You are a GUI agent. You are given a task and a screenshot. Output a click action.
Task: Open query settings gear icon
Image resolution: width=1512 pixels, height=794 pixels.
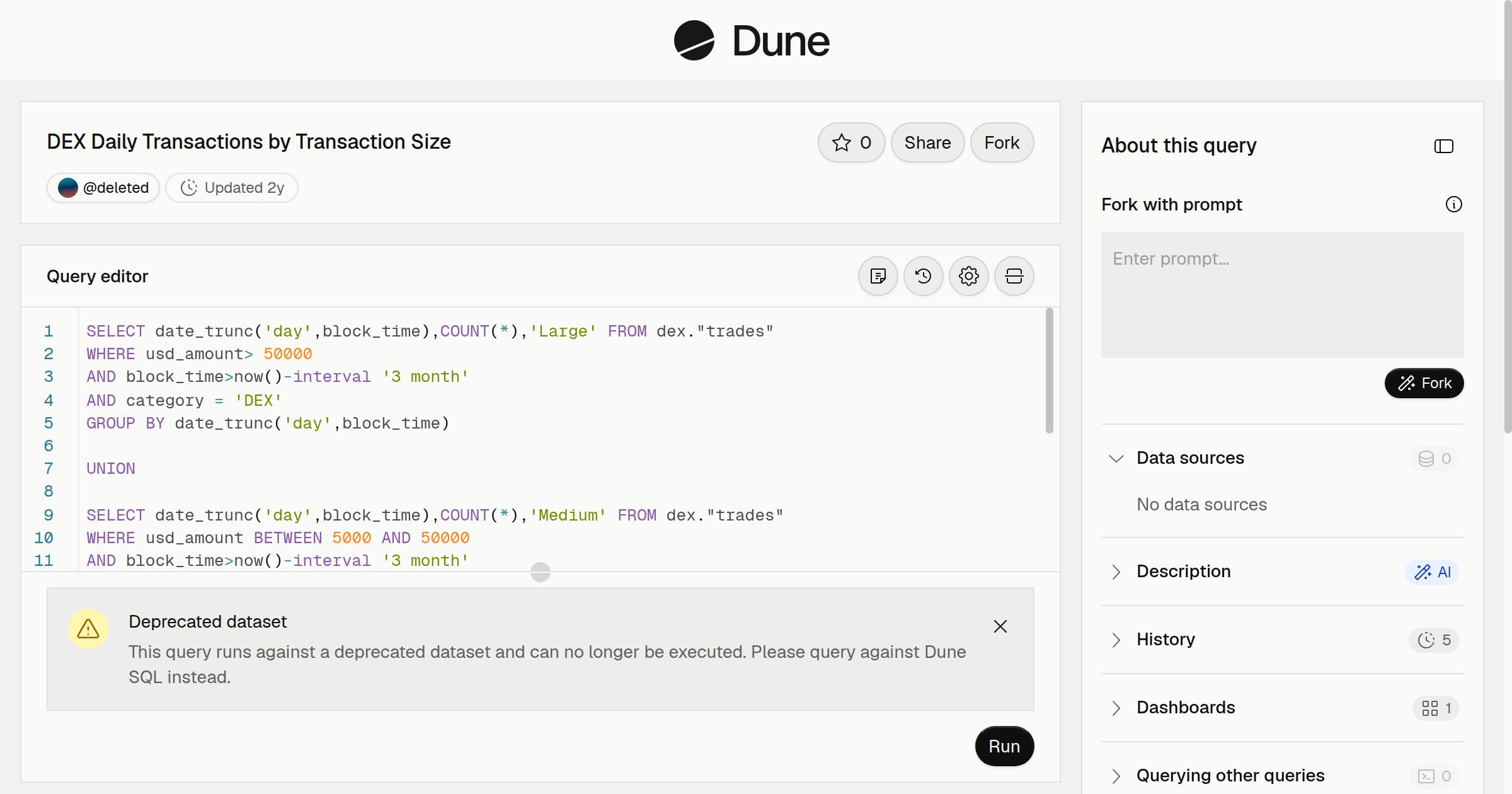(969, 276)
